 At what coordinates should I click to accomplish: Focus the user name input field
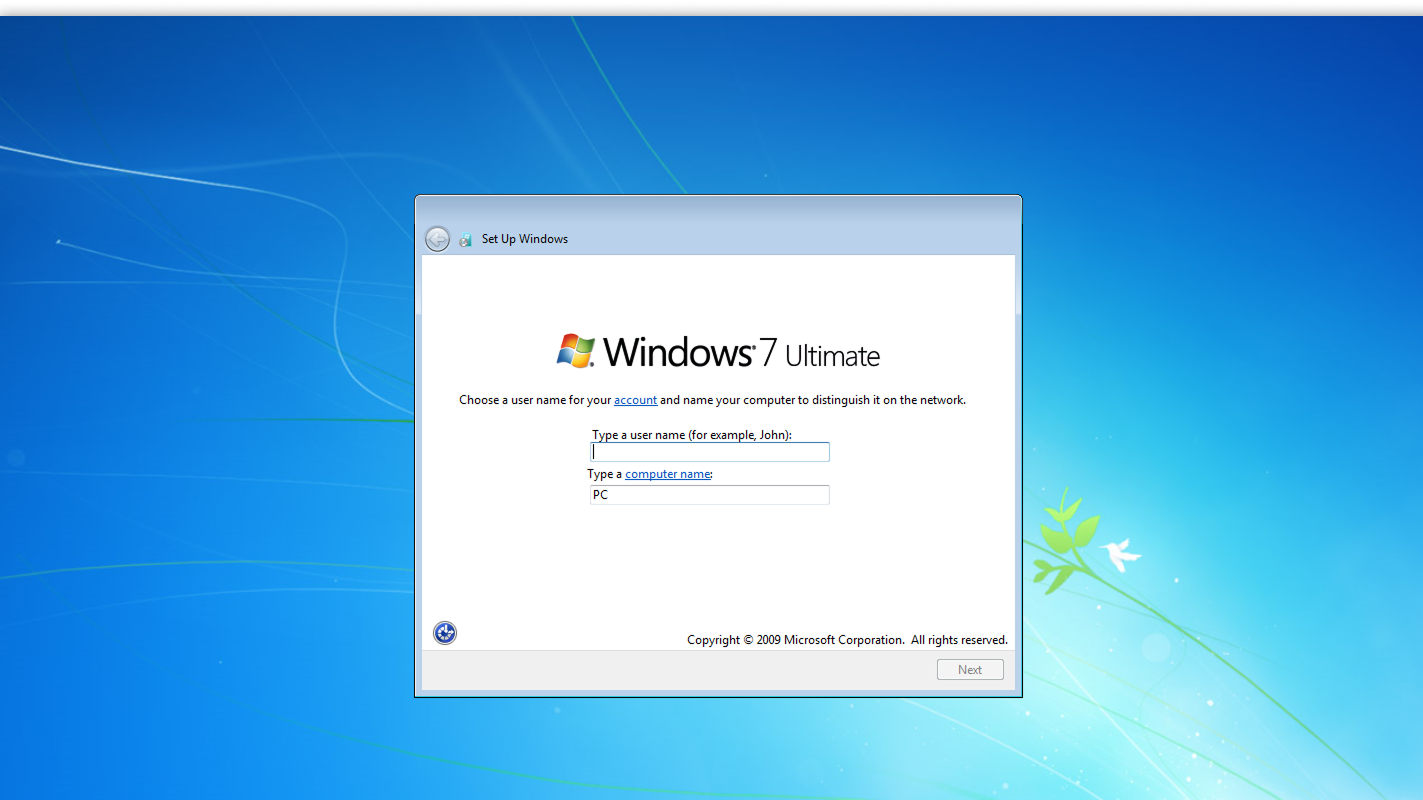point(710,452)
